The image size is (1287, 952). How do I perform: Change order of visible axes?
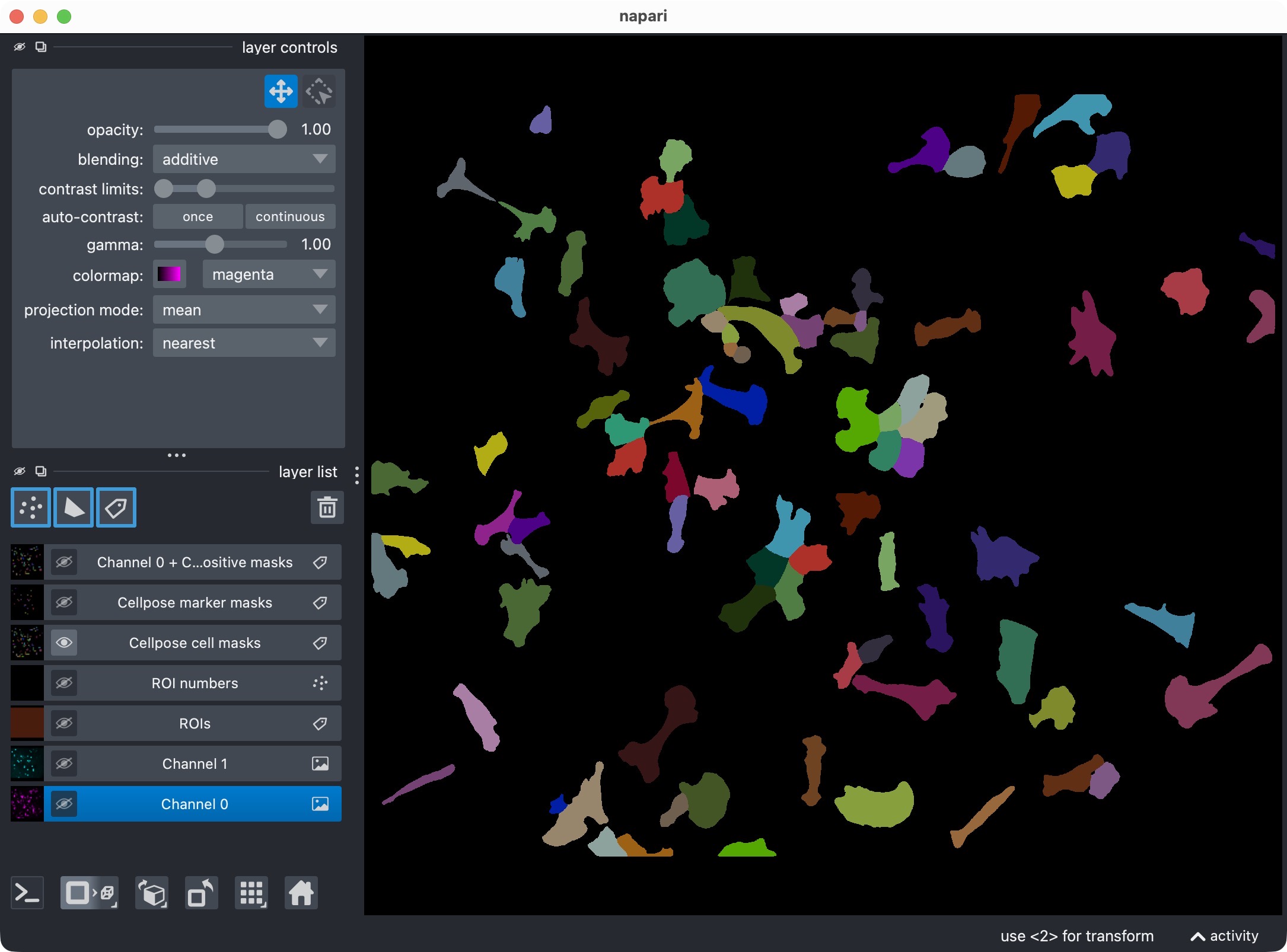[152, 893]
